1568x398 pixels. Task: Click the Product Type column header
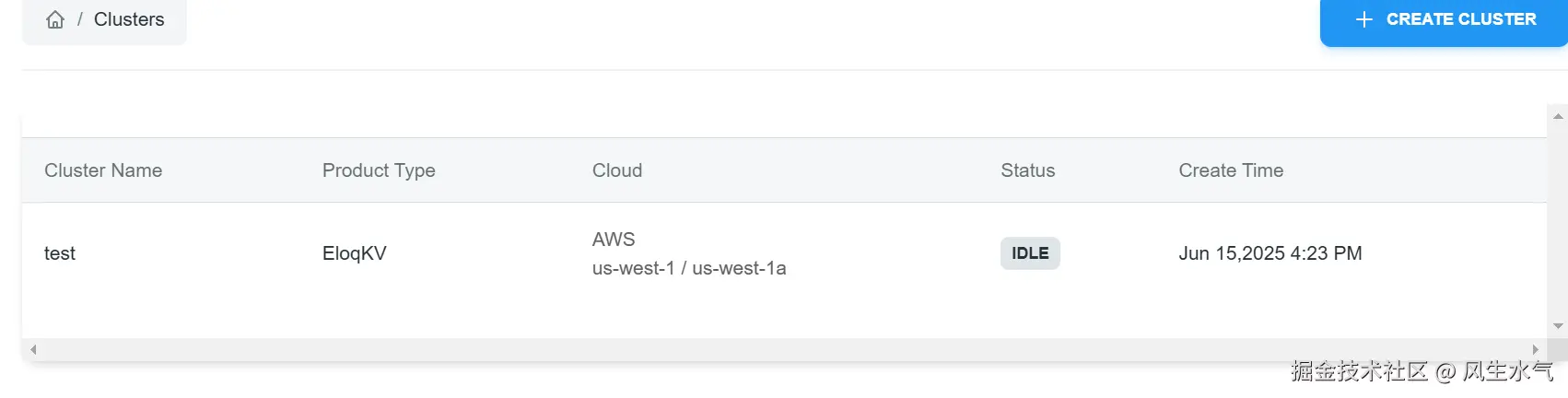coord(379,170)
